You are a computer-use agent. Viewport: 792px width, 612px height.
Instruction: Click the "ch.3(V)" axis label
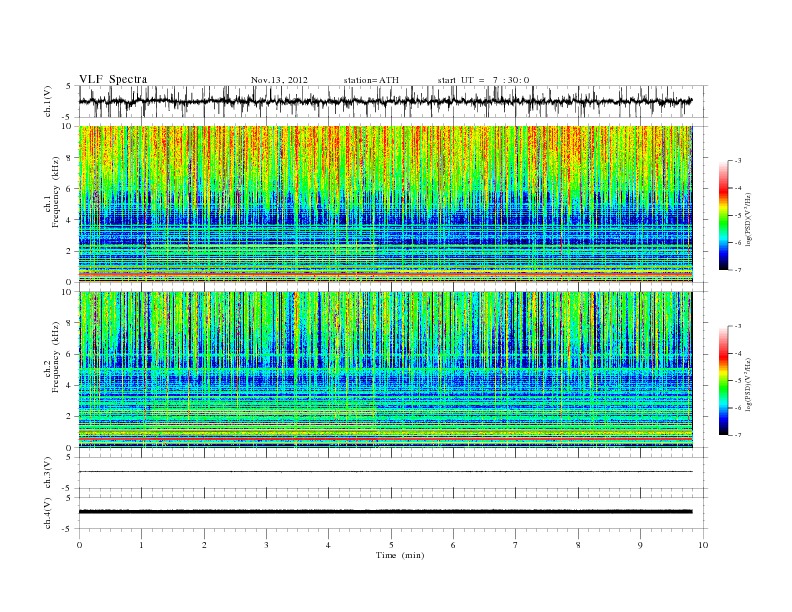tap(48, 473)
